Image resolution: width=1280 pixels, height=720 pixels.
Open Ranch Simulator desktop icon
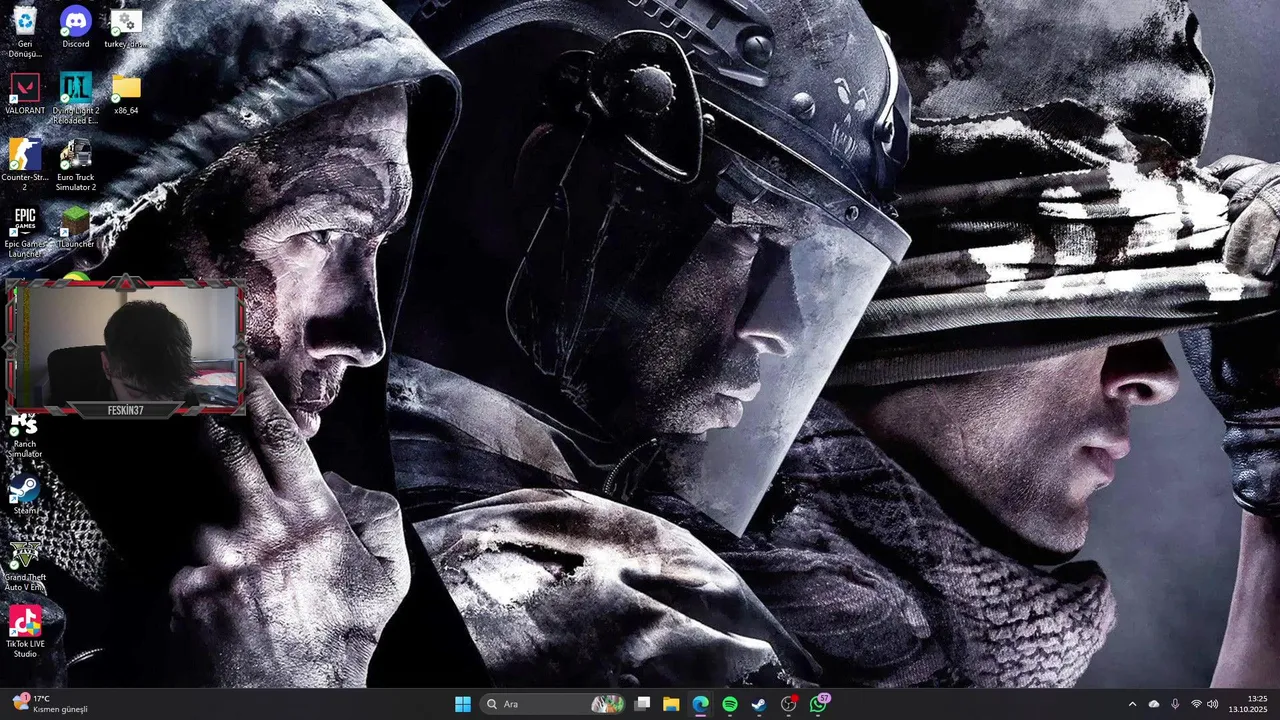coord(25,437)
